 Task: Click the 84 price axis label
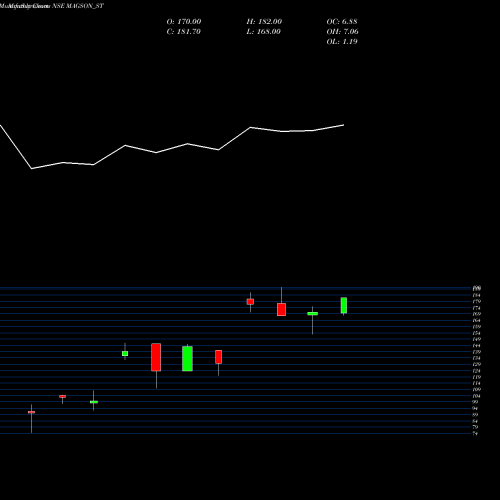(475, 421)
